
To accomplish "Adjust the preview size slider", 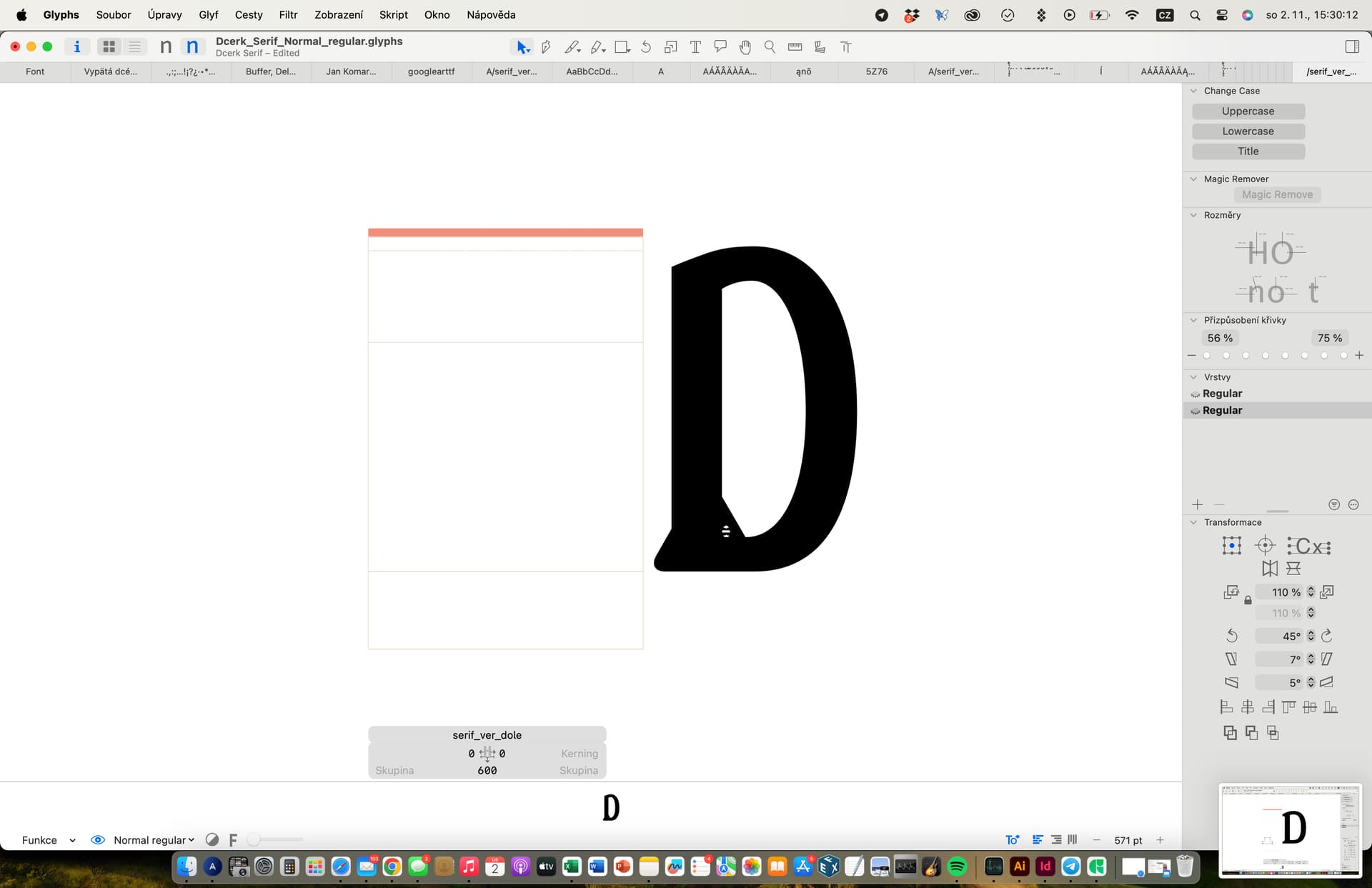I will [254, 840].
